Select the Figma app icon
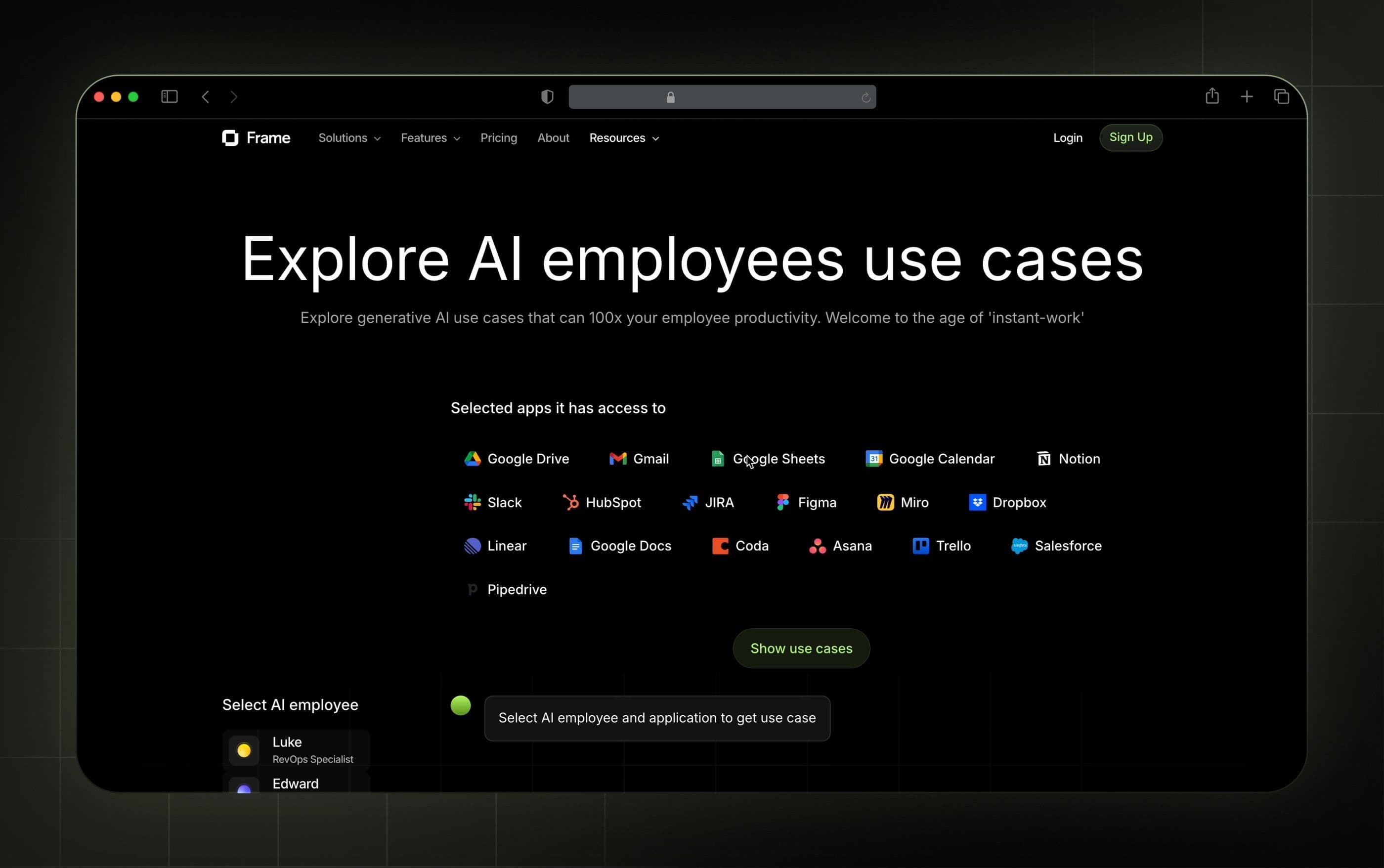The width and height of the screenshot is (1384, 868). pos(782,502)
